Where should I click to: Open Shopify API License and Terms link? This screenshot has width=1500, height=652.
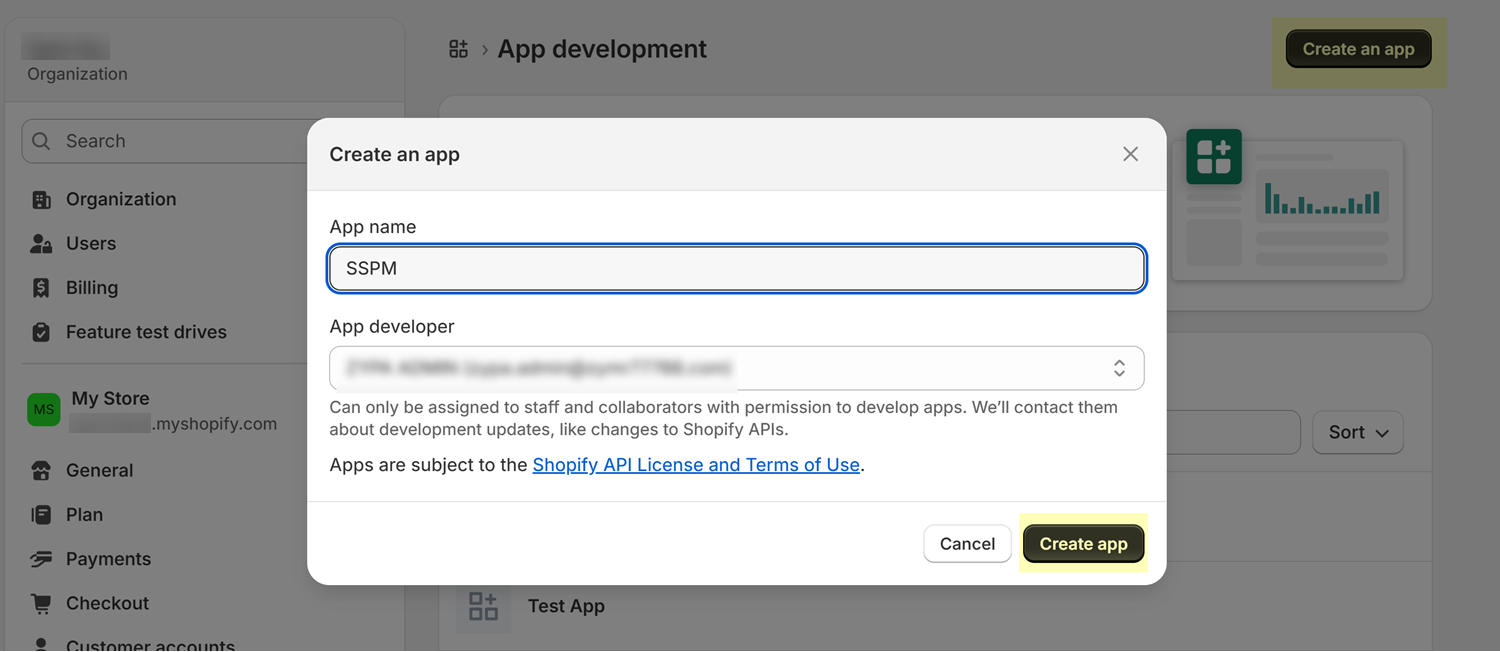point(696,465)
